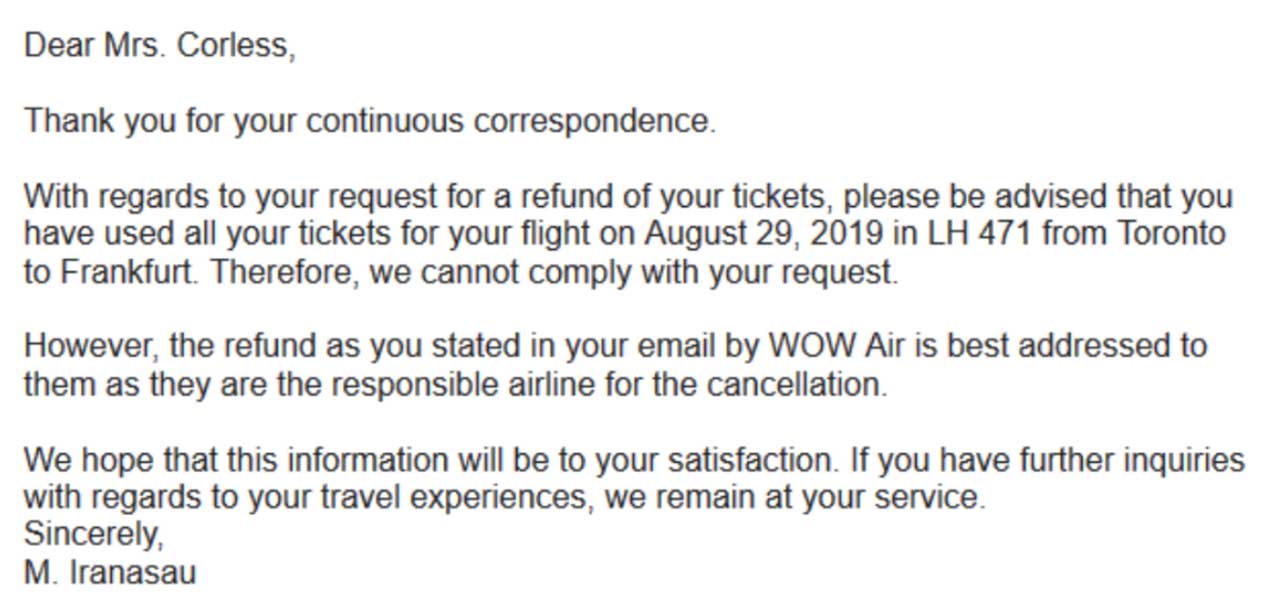
Task: Click the signature name "M. Iranasau"
Action: 110,573
